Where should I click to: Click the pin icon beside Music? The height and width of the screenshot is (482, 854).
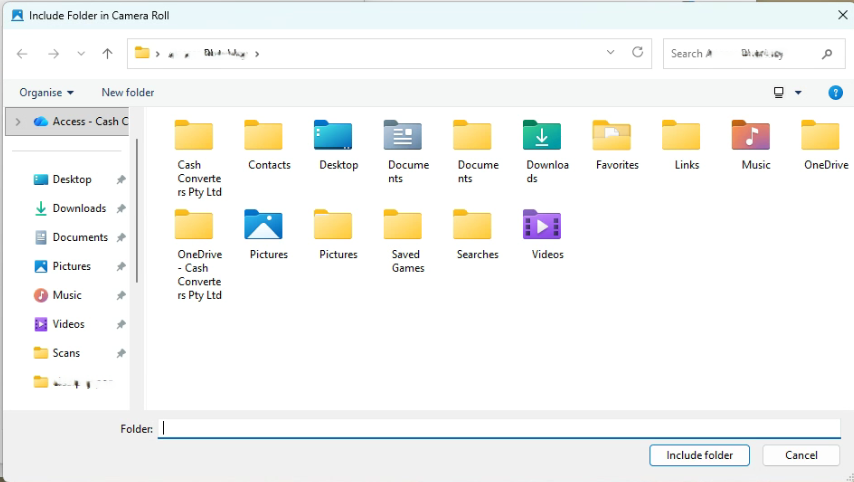click(121, 295)
